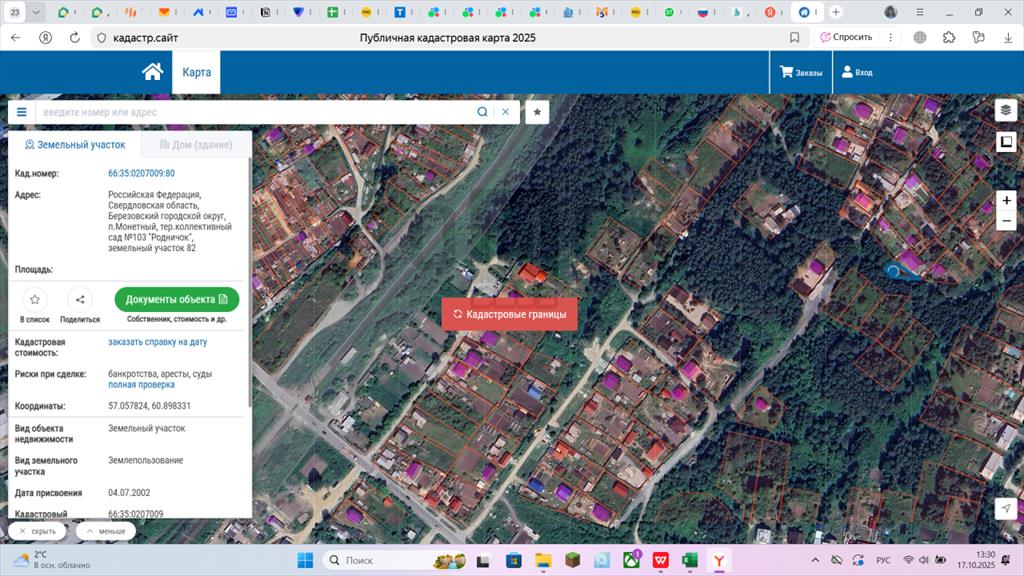Click the geolocation arrow button

pos(1006,509)
